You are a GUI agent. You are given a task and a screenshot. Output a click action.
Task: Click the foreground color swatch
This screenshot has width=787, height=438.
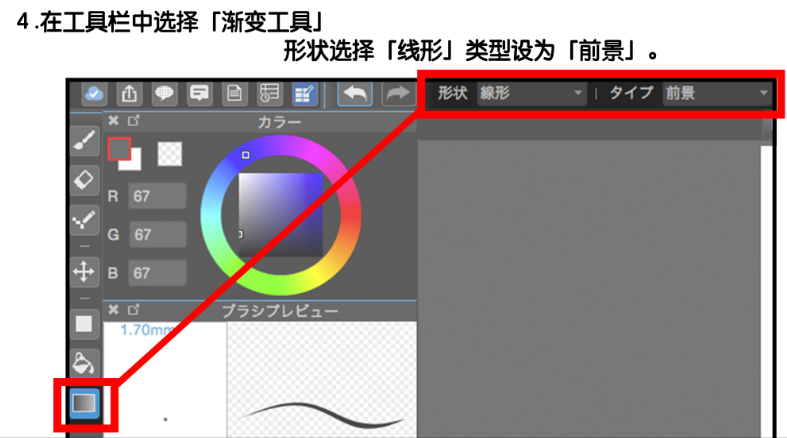tap(119, 149)
